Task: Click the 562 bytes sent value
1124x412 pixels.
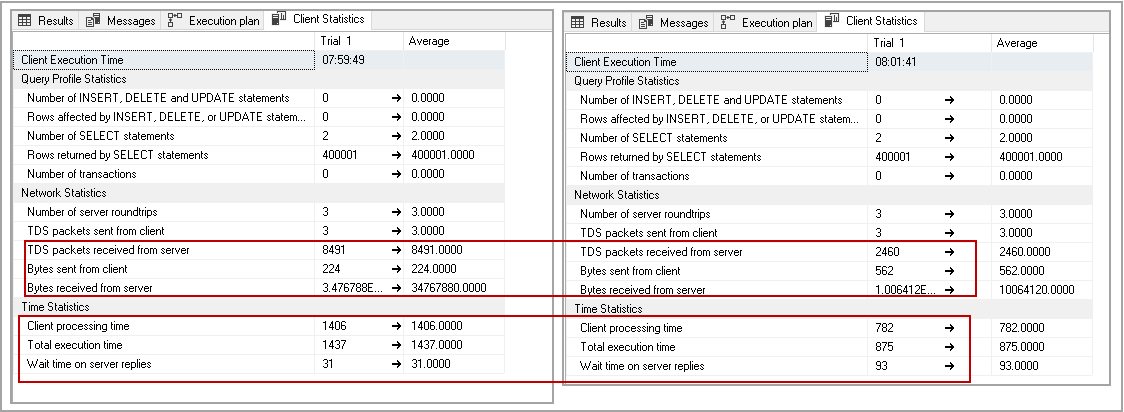Action: coord(885,271)
